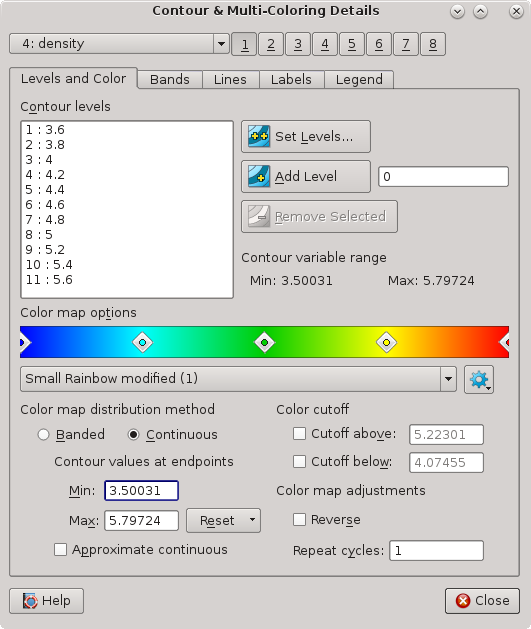The image size is (531, 629).
Task: Select the yellow color map control point
Action: pyautogui.click(x=386, y=342)
